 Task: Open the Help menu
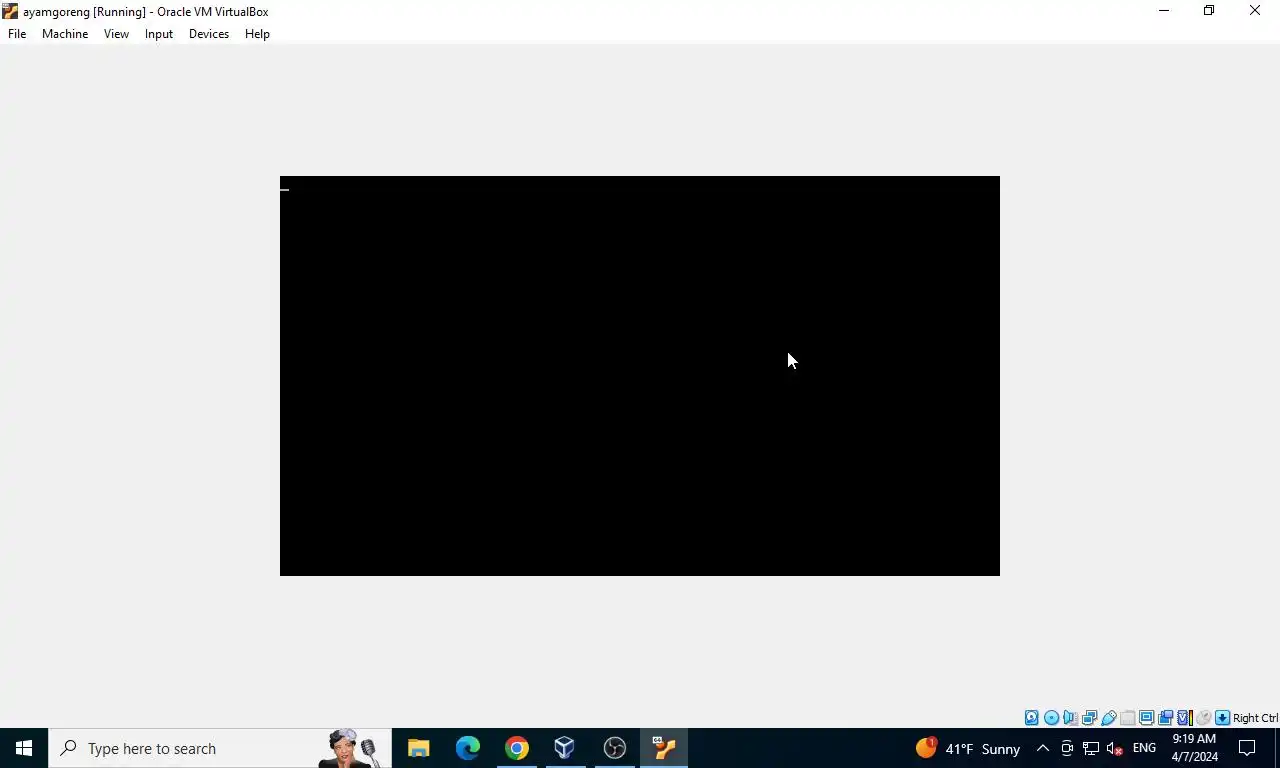[x=257, y=34]
